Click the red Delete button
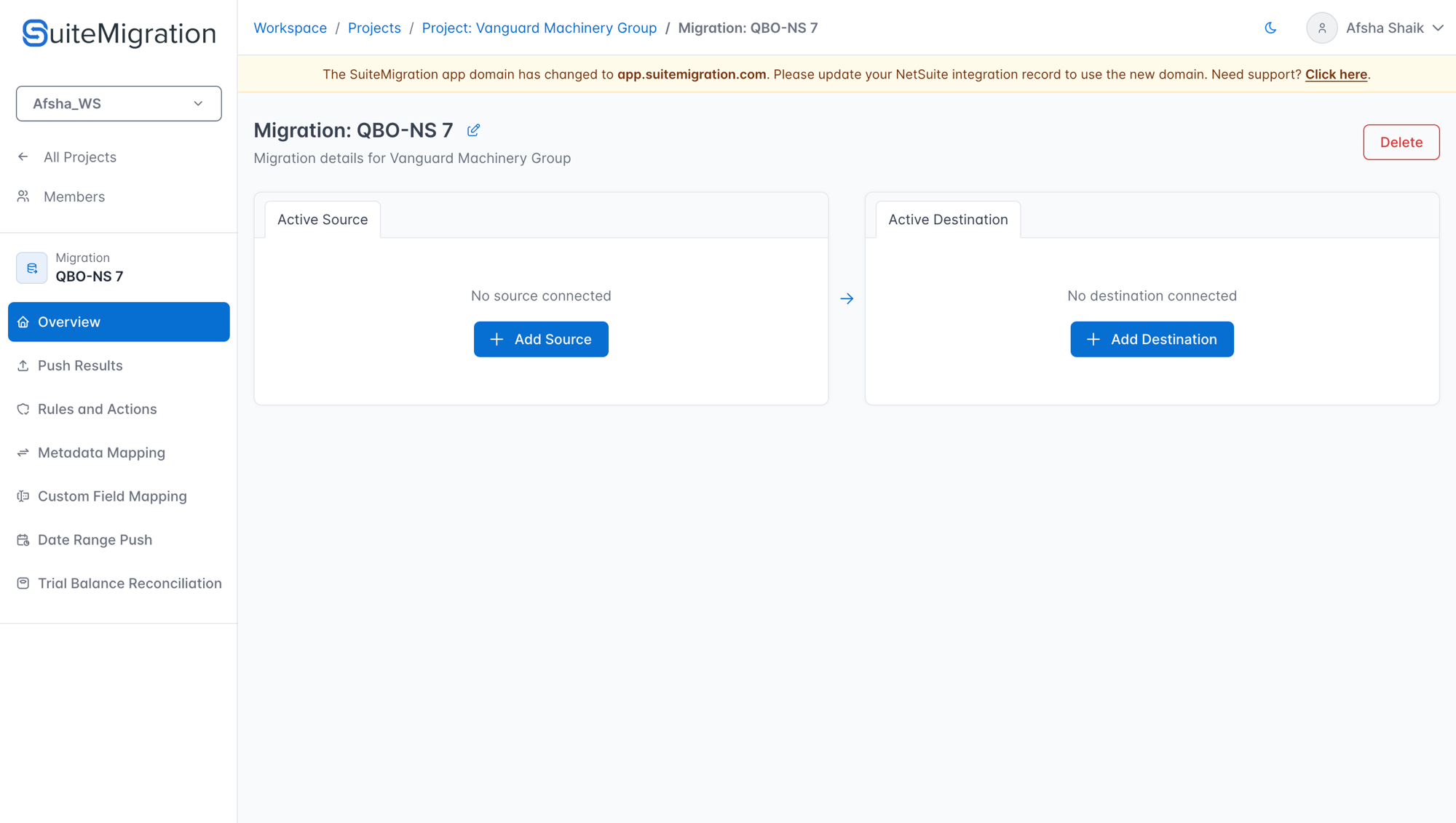 pyautogui.click(x=1401, y=142)
